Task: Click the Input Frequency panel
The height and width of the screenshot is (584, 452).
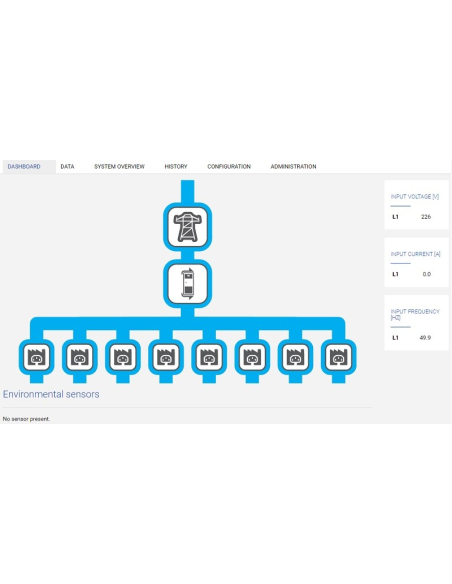Action: point(416,323)
